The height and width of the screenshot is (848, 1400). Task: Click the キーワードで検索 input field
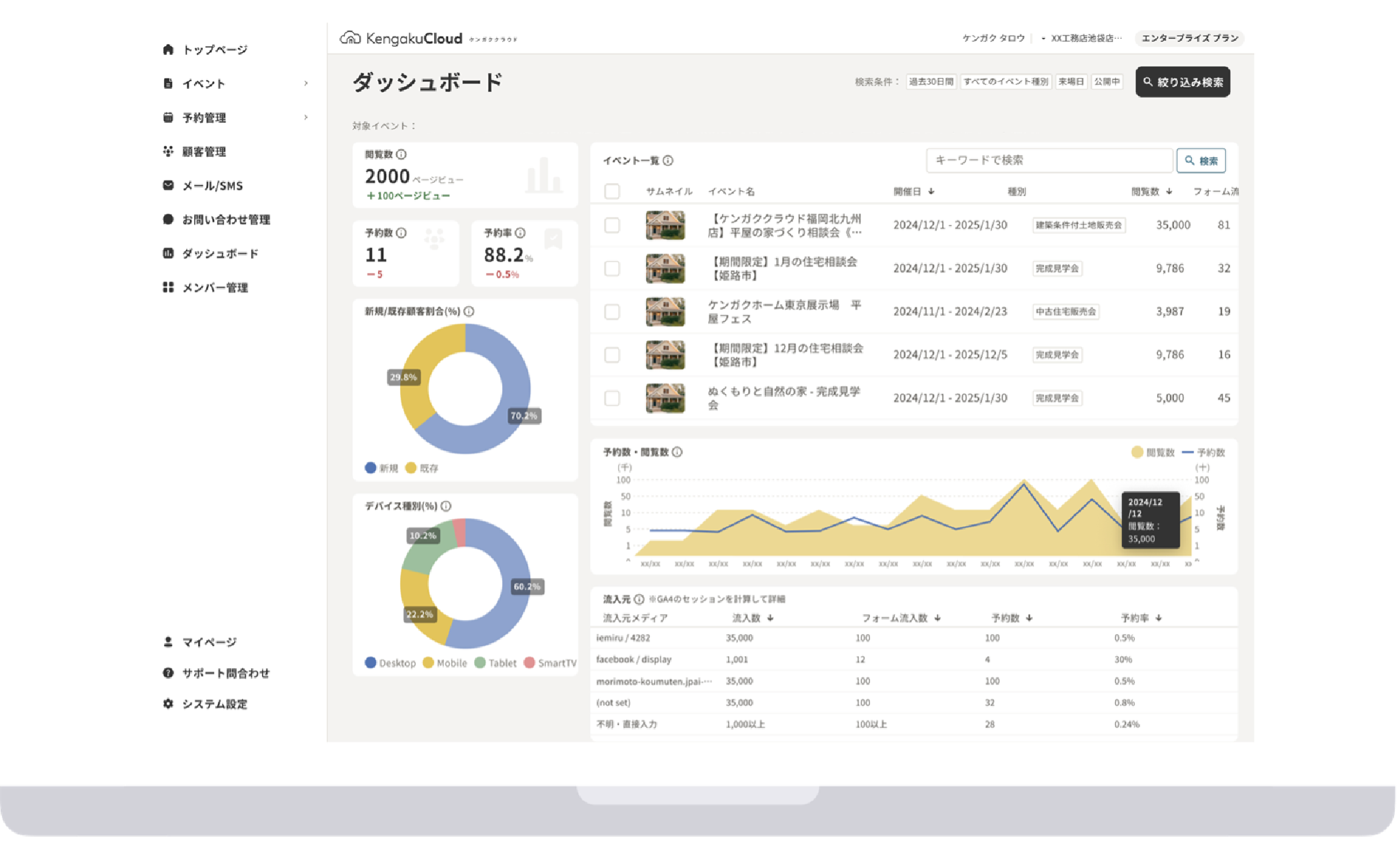coord(1049,161)
